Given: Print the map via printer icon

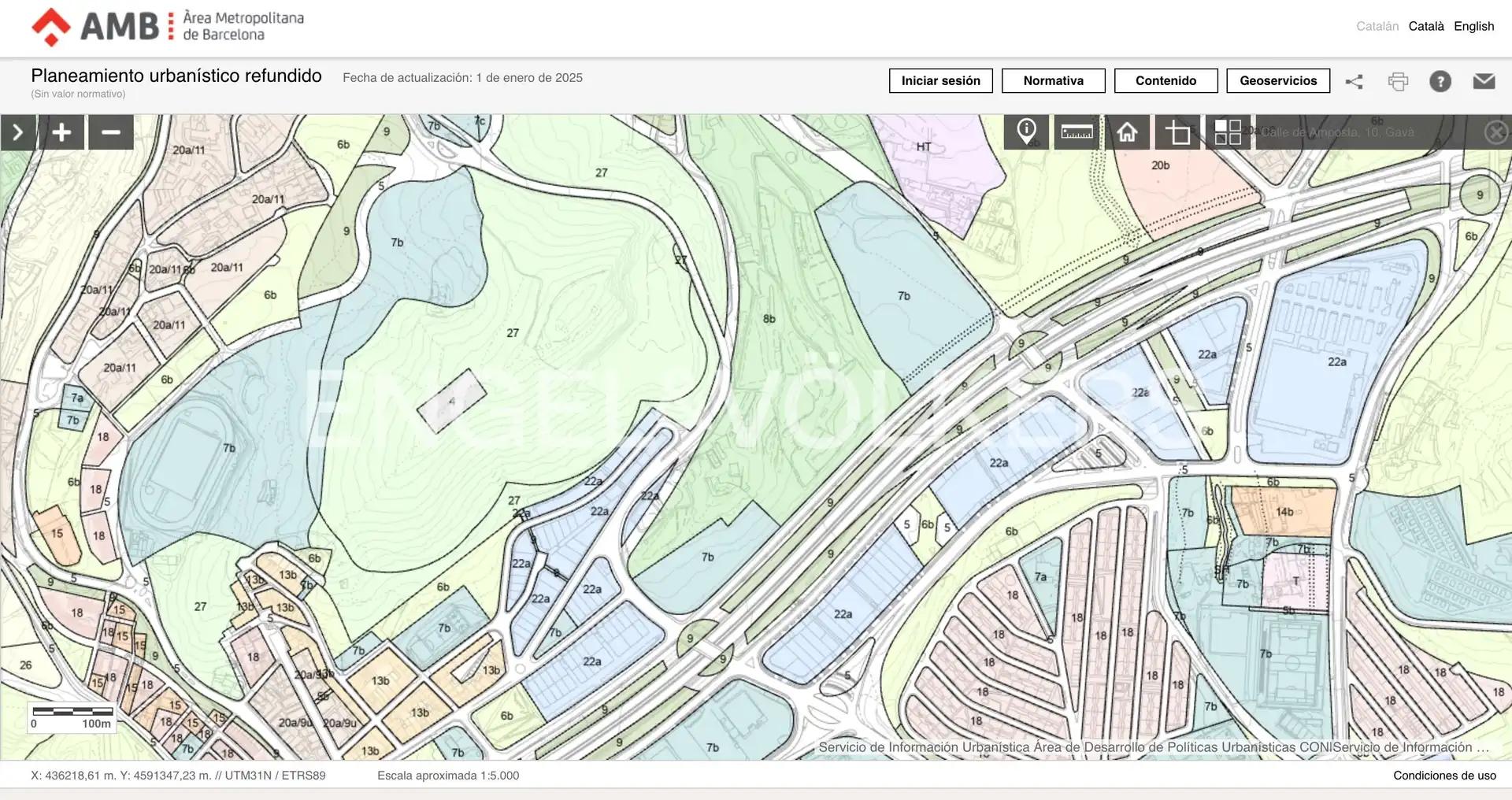Looking at the screenshot, I should [x=1398, y=81].
